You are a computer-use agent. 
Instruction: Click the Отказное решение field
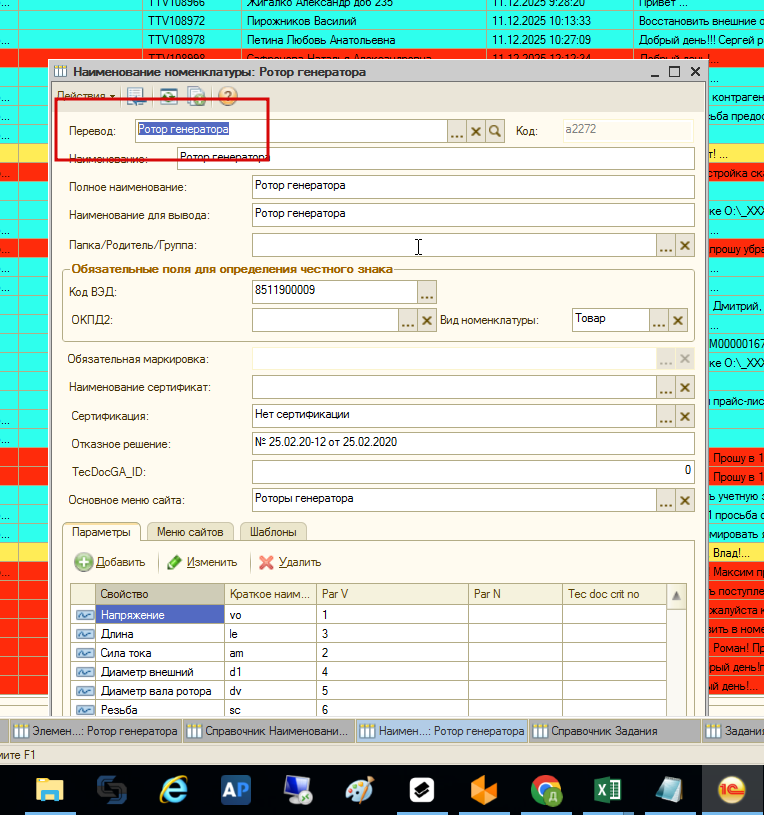(473, 443)
